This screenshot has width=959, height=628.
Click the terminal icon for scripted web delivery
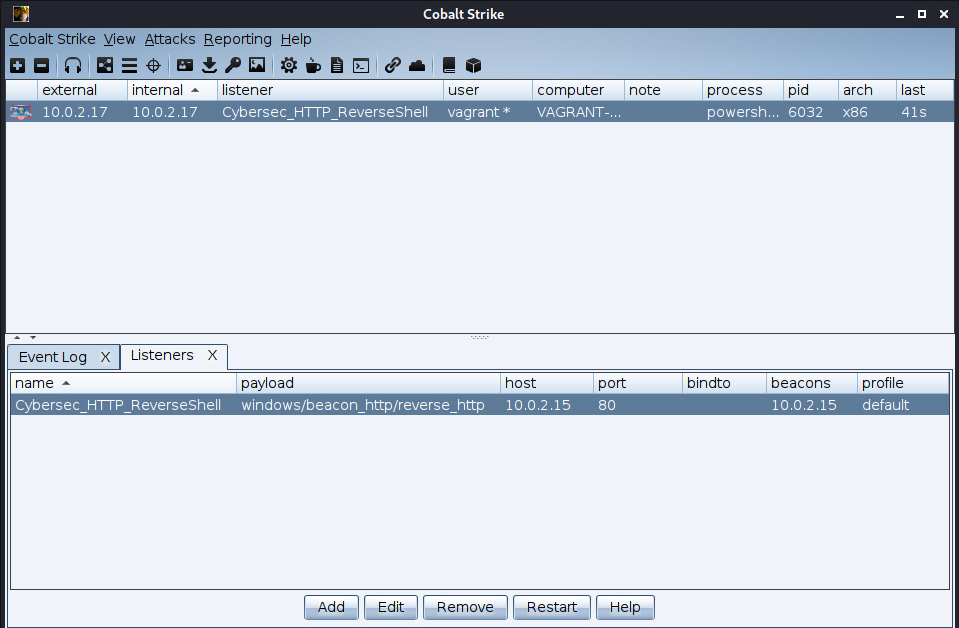coord(361,65)
